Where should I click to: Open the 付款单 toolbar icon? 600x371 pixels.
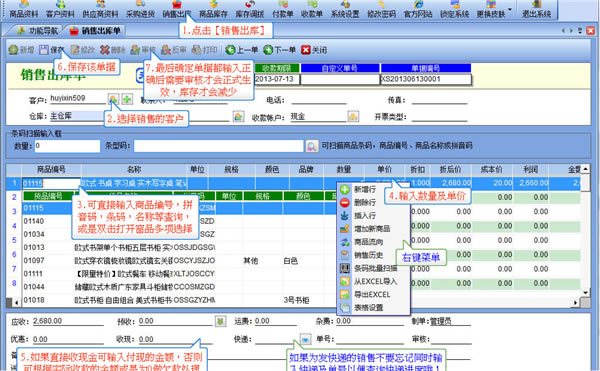tap(283, 9)
